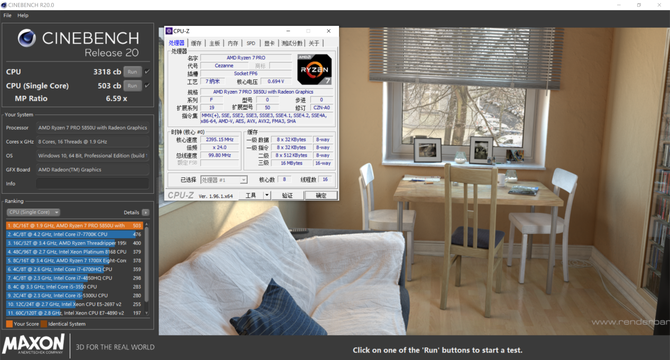Run the CPU multi-core test
Viewport: 670px width, 360px height.
coord(132,72)
